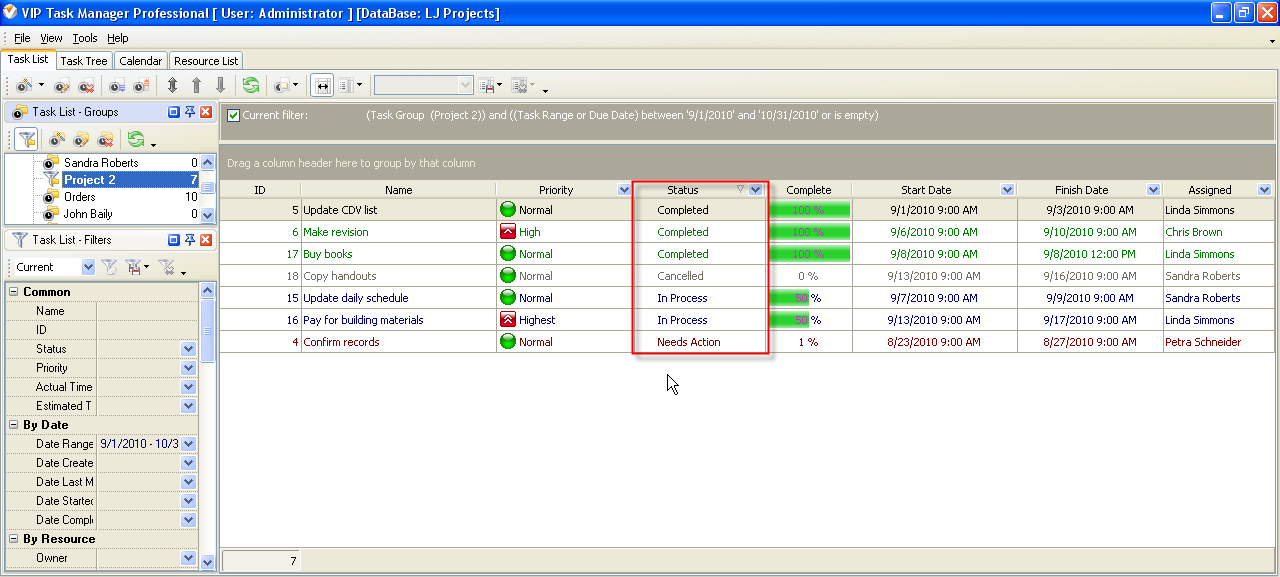Screen dimensions: 1280x577
Task: Switch to the Calendar tab
Action: pos(140,61)
